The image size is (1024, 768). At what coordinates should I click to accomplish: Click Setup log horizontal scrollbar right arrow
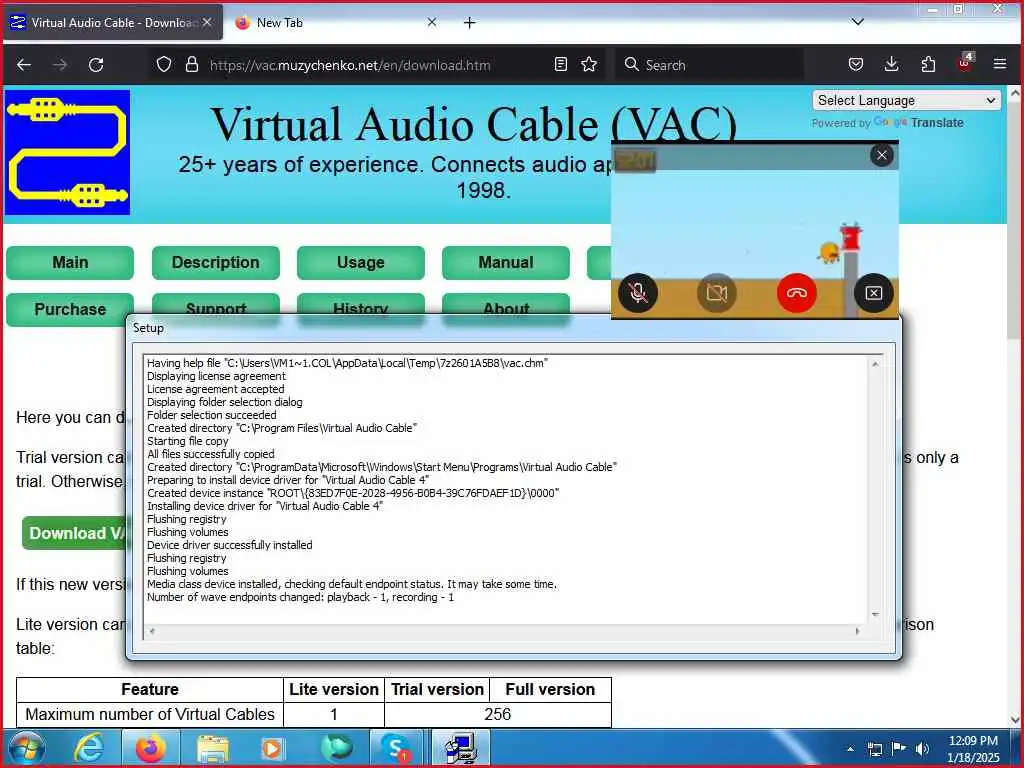pos(857,631)
